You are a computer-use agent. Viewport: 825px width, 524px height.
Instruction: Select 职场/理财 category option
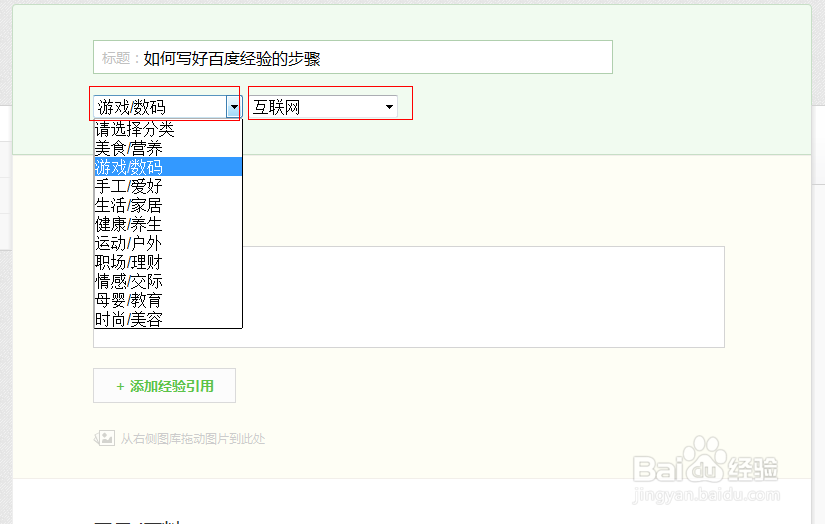point(168,262)
